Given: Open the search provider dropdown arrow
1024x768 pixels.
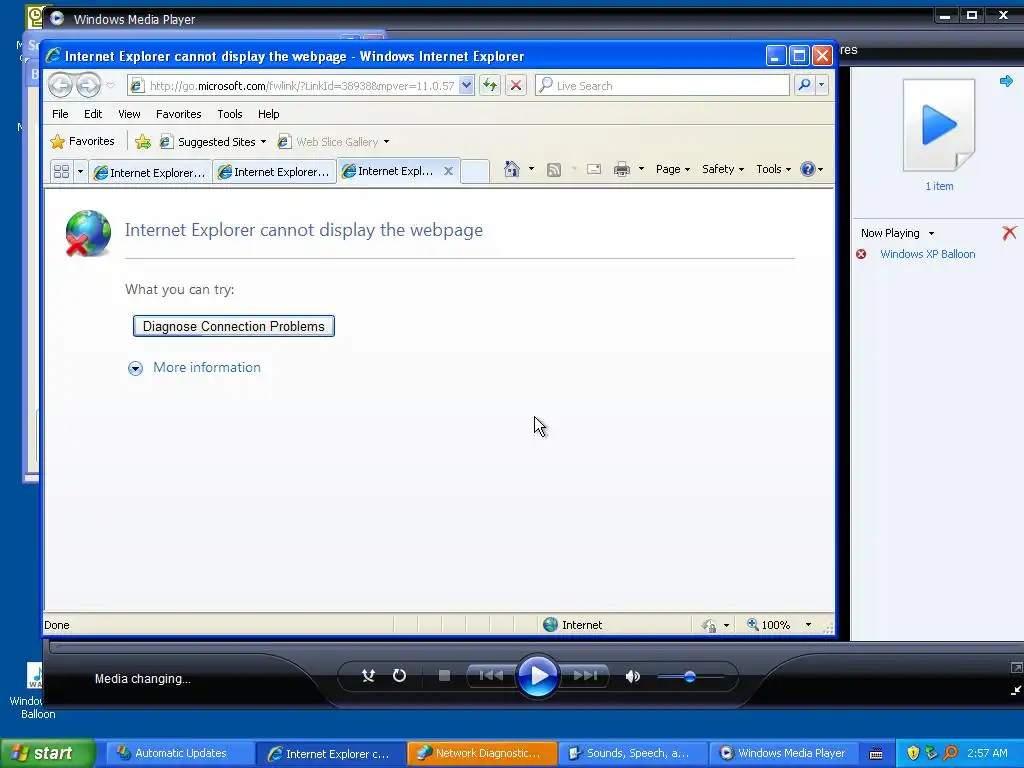Looking at the screenshot, I should click(x=822, y=86).
